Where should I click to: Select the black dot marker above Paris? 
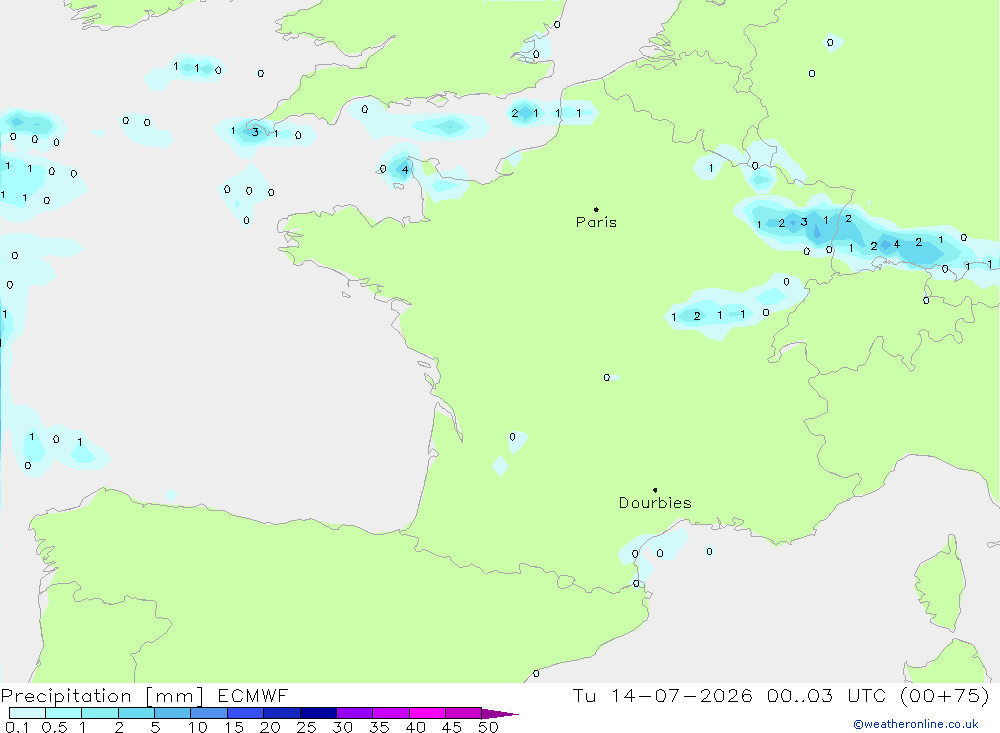coord(596,209)
